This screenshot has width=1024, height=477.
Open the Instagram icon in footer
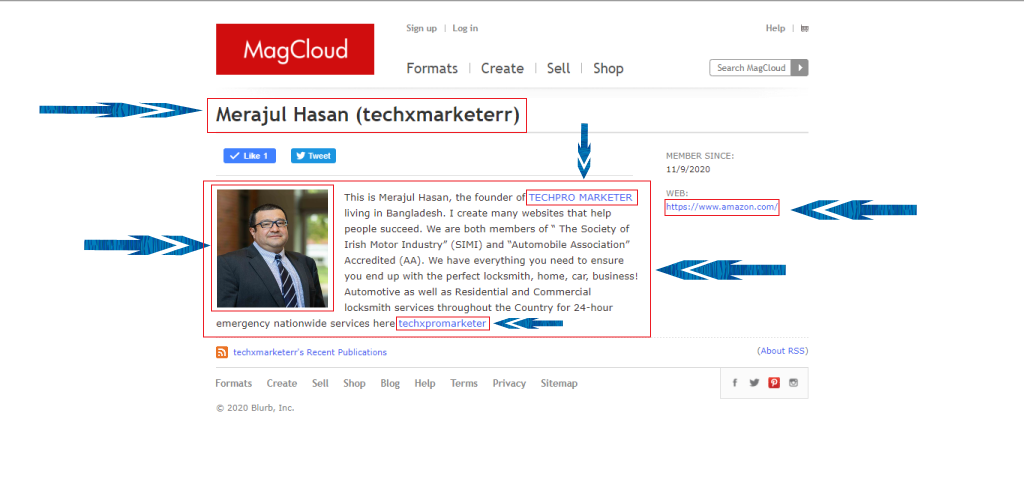pos(794,383)
